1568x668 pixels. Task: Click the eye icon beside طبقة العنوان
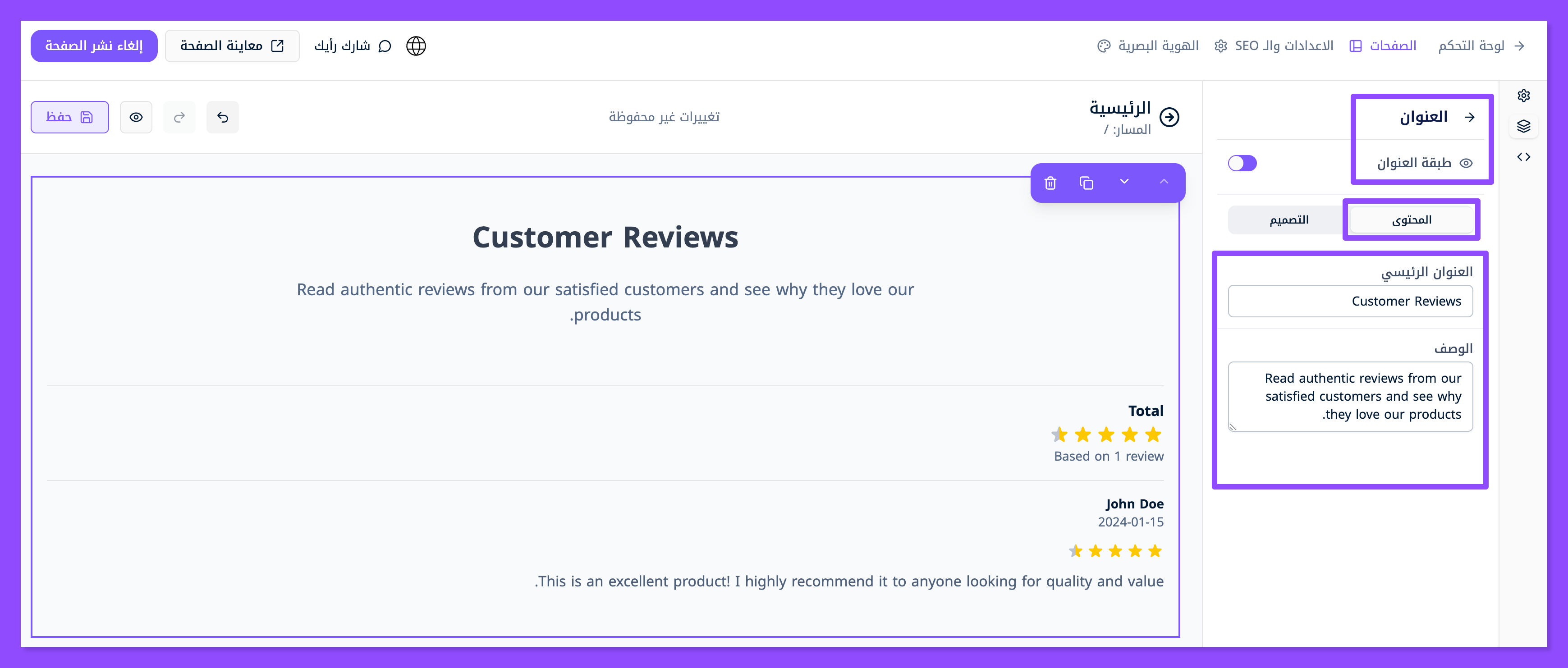(x=1467, y=163)
